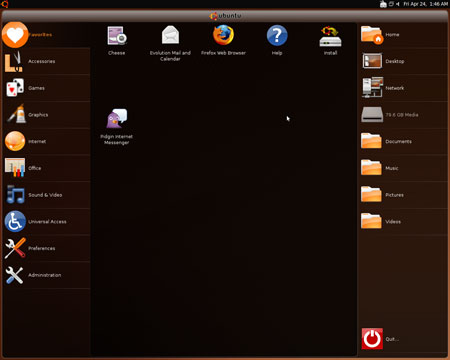Launch the Cheese webcam app
This screenshot has height=360, width=450.
pyautogui.click(x=117, y=40)
